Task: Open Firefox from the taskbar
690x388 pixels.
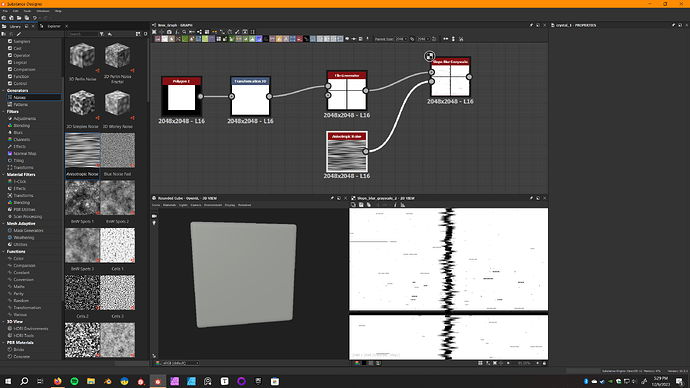Action: [x=58, y=381]
